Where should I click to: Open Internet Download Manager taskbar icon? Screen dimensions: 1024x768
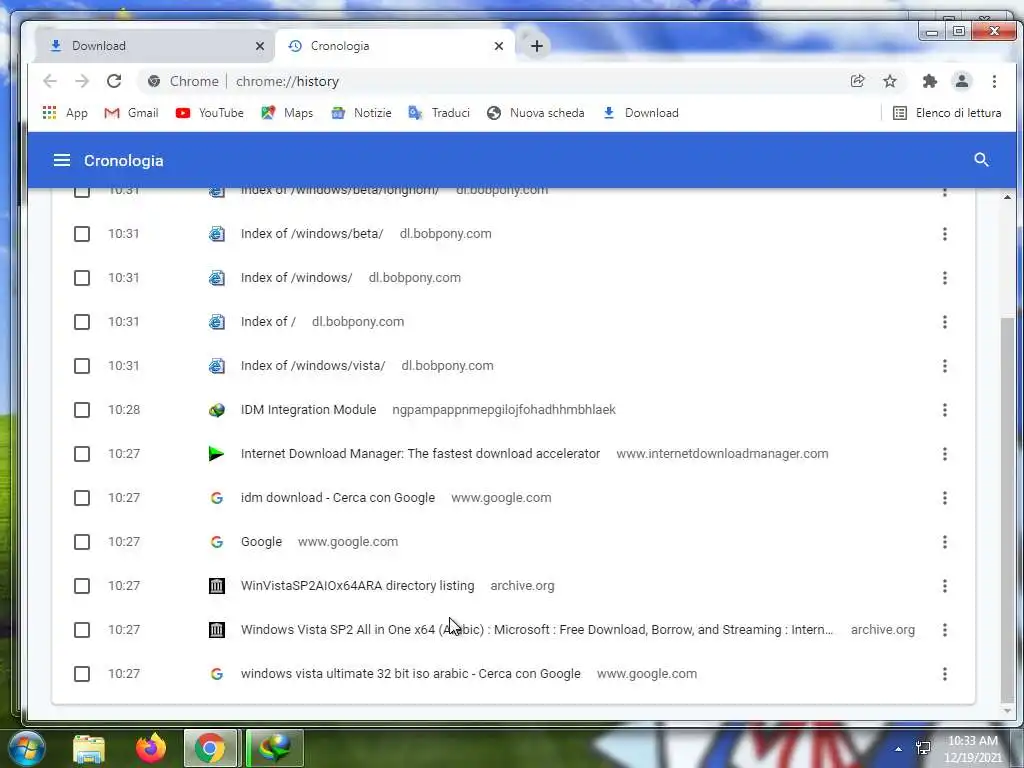coord(274,748)
